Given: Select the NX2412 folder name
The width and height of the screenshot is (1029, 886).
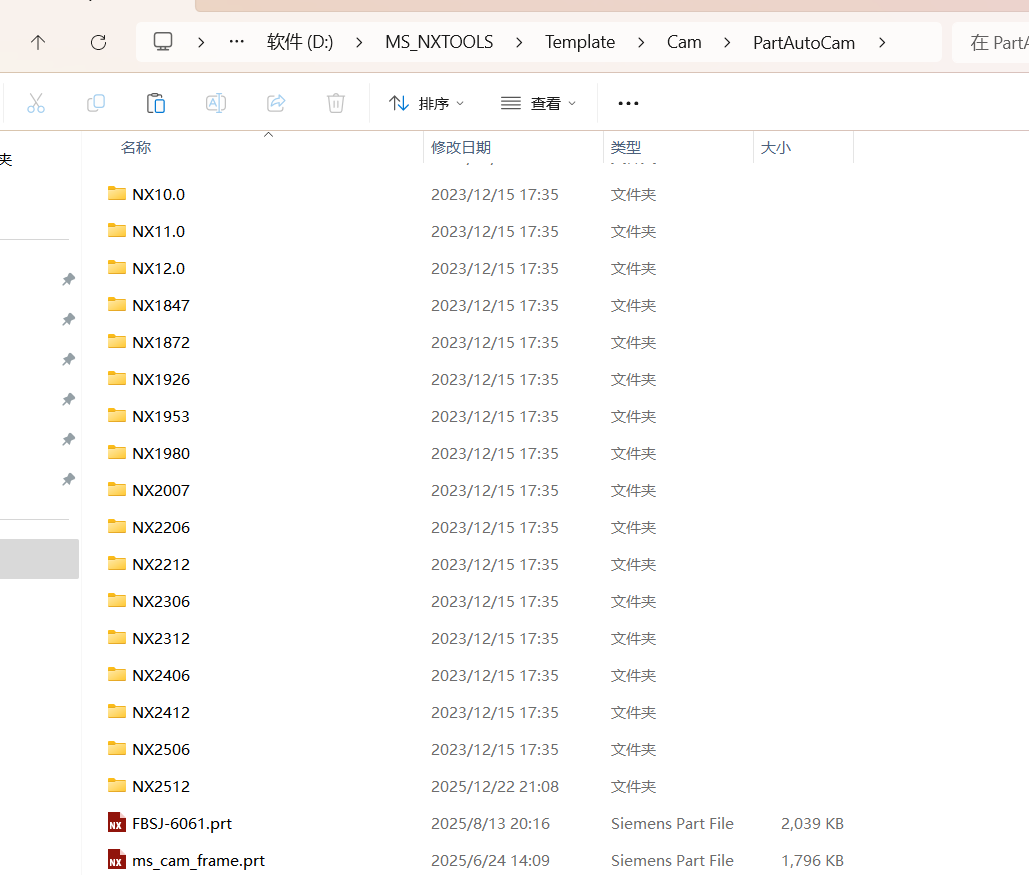Looking at the screenshot, I should [161, 712].
